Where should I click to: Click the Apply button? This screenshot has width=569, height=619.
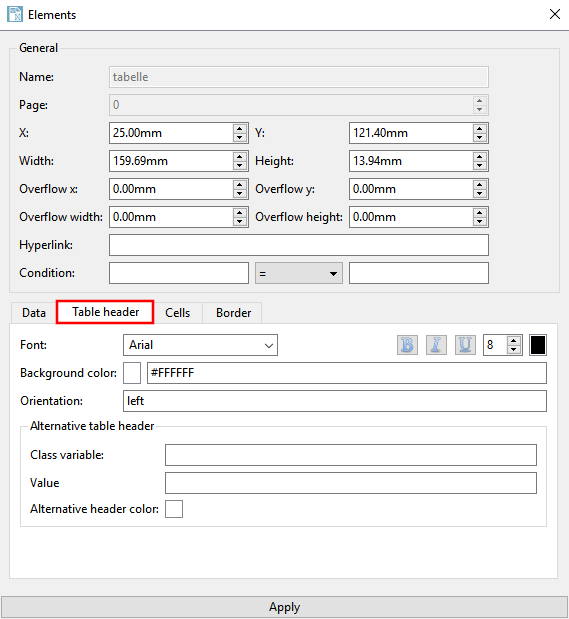pos(284,607)
